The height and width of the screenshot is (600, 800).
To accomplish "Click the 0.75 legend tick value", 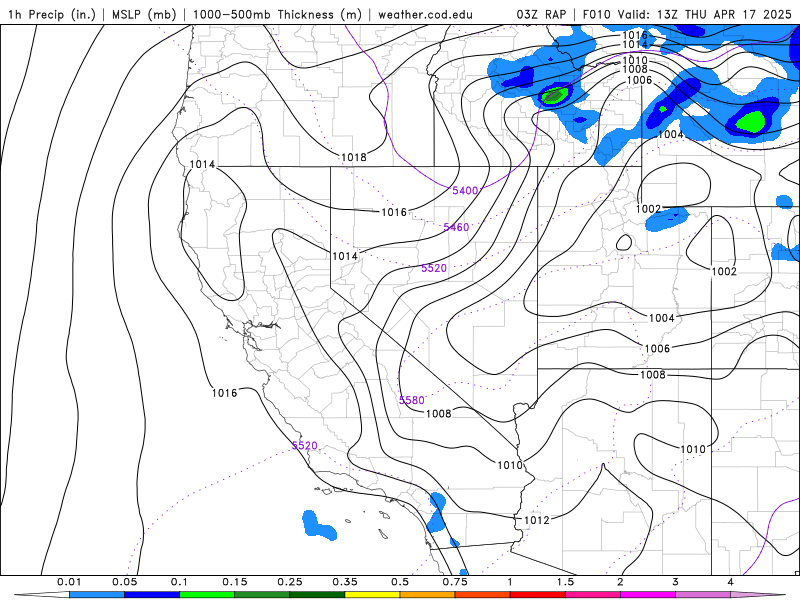I will coord(455,582).
